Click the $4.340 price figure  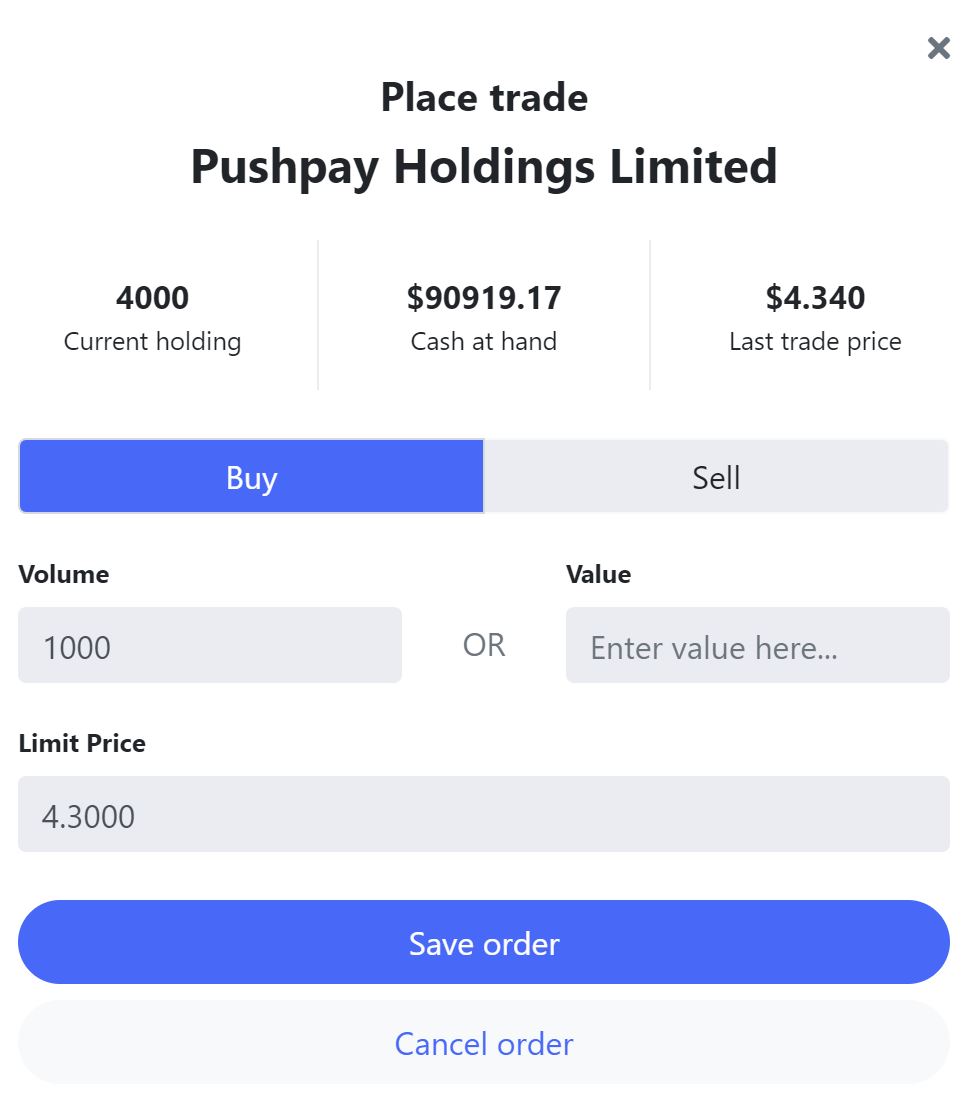pyautogui.click(x=815, y=298)
